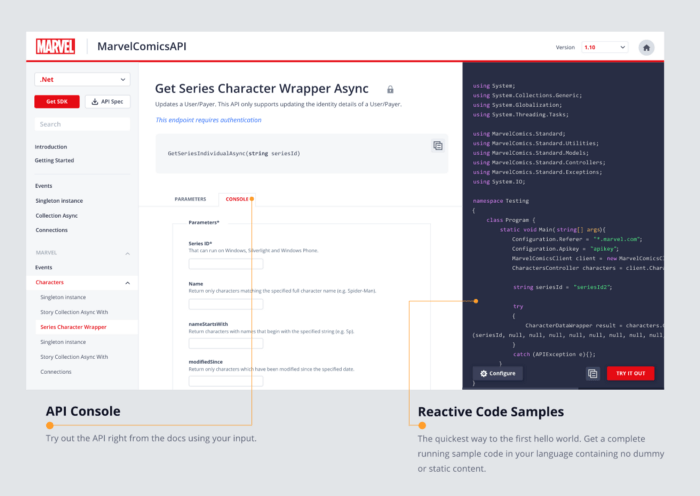Copy the code sample in dark panel

pos(592,373)
